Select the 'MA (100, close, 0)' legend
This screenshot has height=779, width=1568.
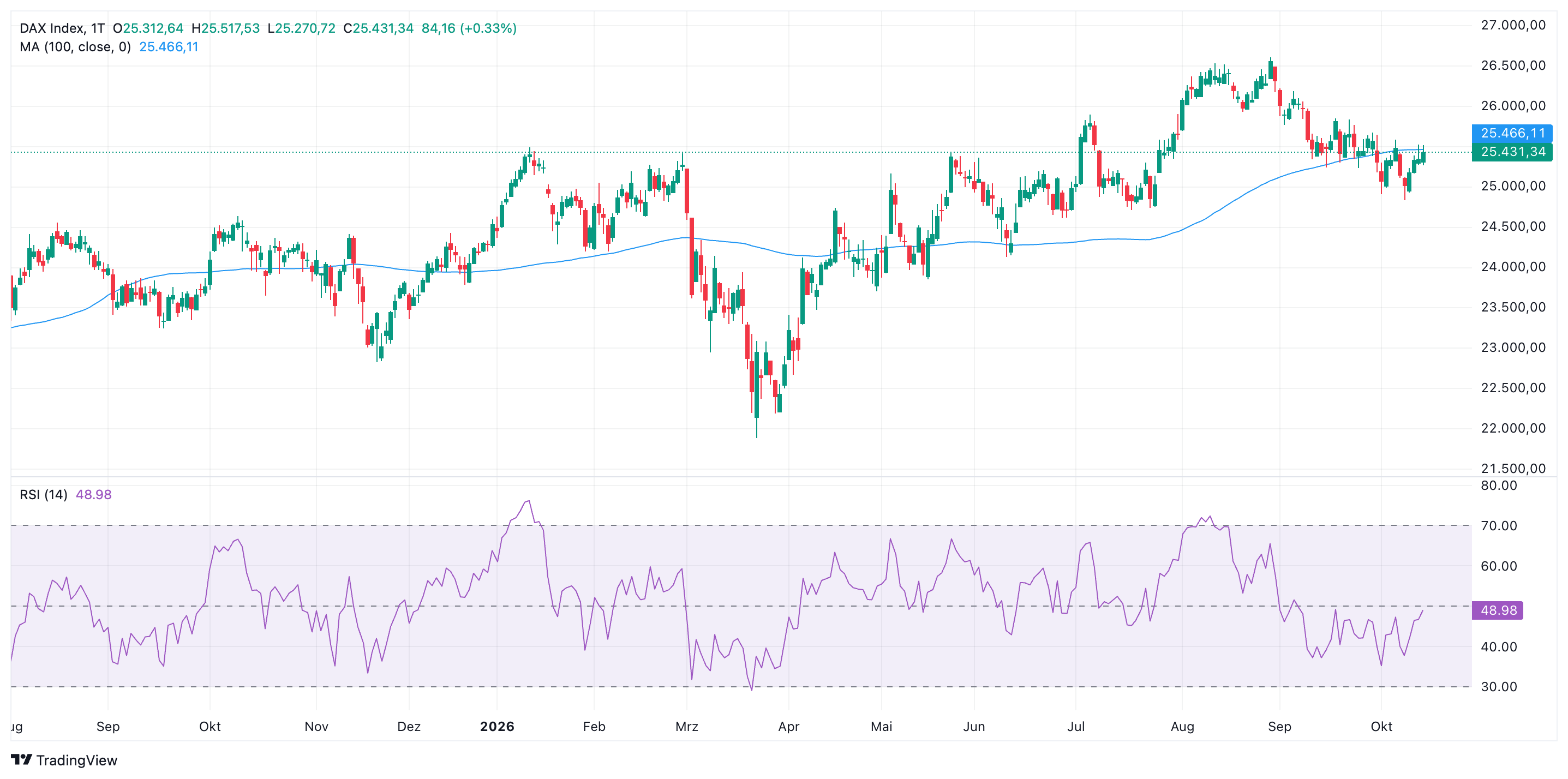[75, 47]
